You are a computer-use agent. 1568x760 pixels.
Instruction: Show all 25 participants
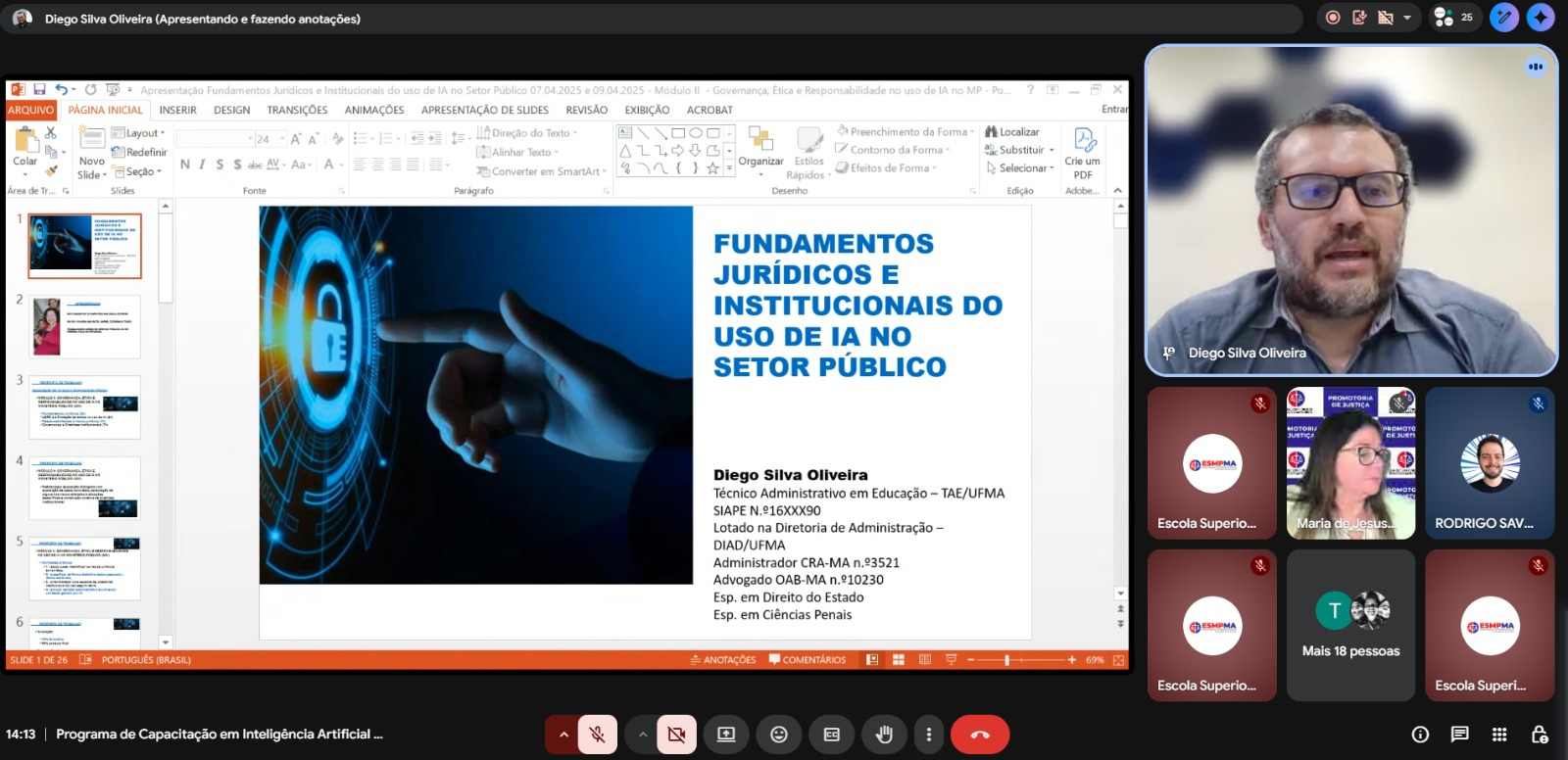[x=1453, y=18]
